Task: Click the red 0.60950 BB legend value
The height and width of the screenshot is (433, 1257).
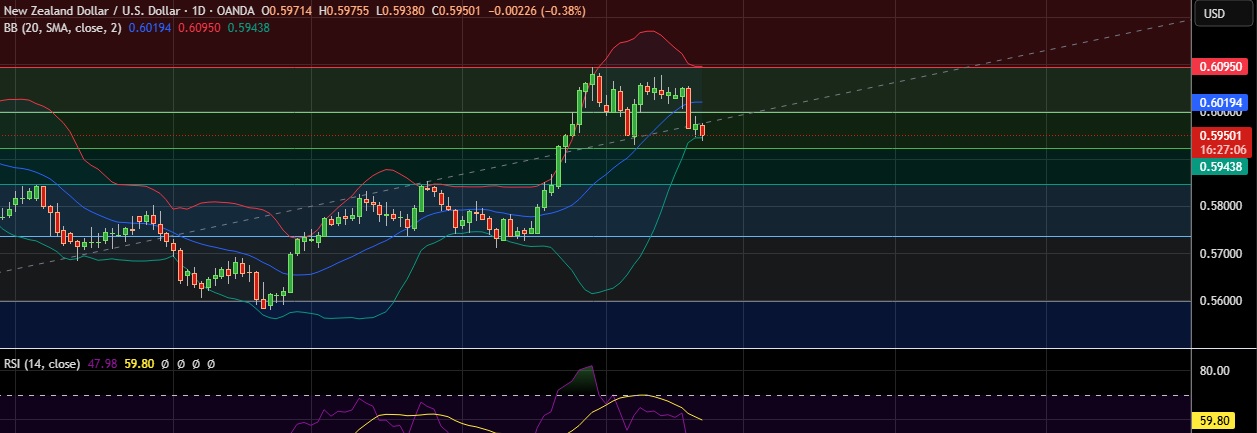Action: pyautogui.click(x=198, y=27)
